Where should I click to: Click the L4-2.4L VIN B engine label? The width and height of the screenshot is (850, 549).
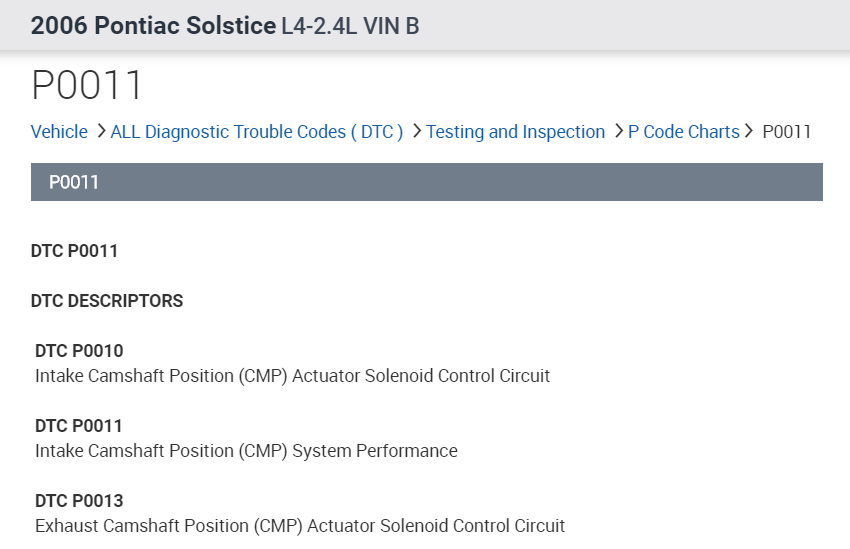point(350,26)
